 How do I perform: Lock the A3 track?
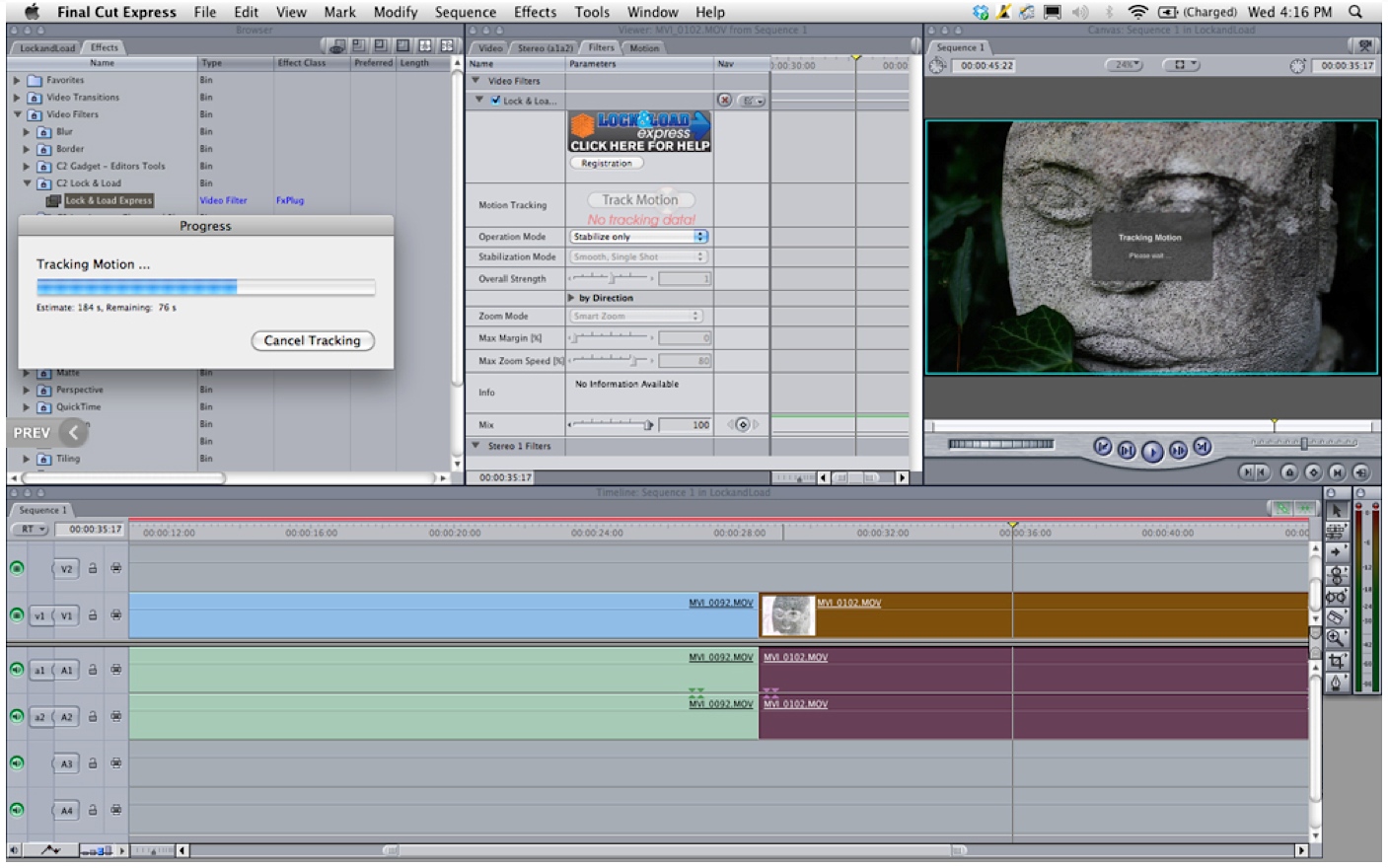93,763
